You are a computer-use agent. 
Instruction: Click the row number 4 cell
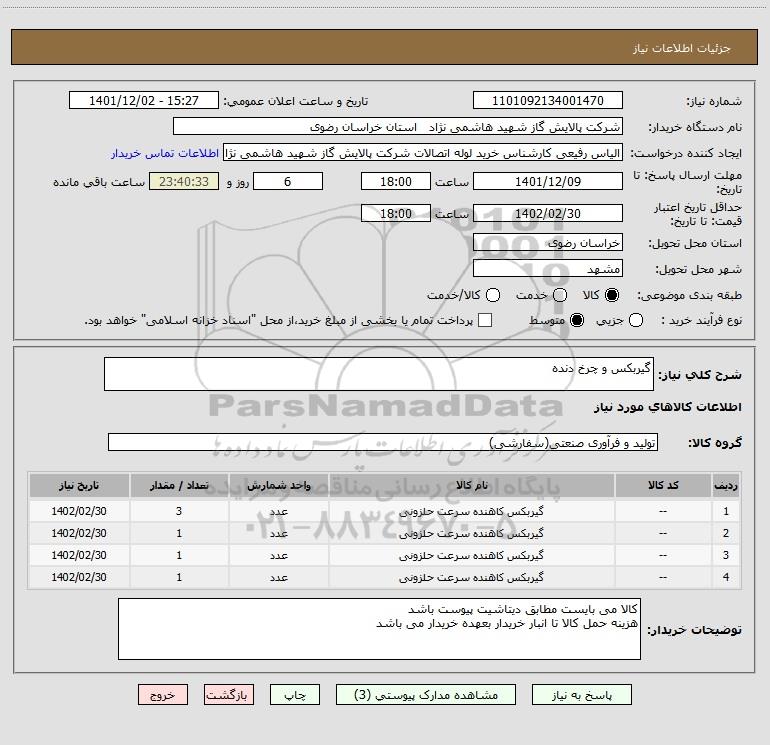point(726,578)
